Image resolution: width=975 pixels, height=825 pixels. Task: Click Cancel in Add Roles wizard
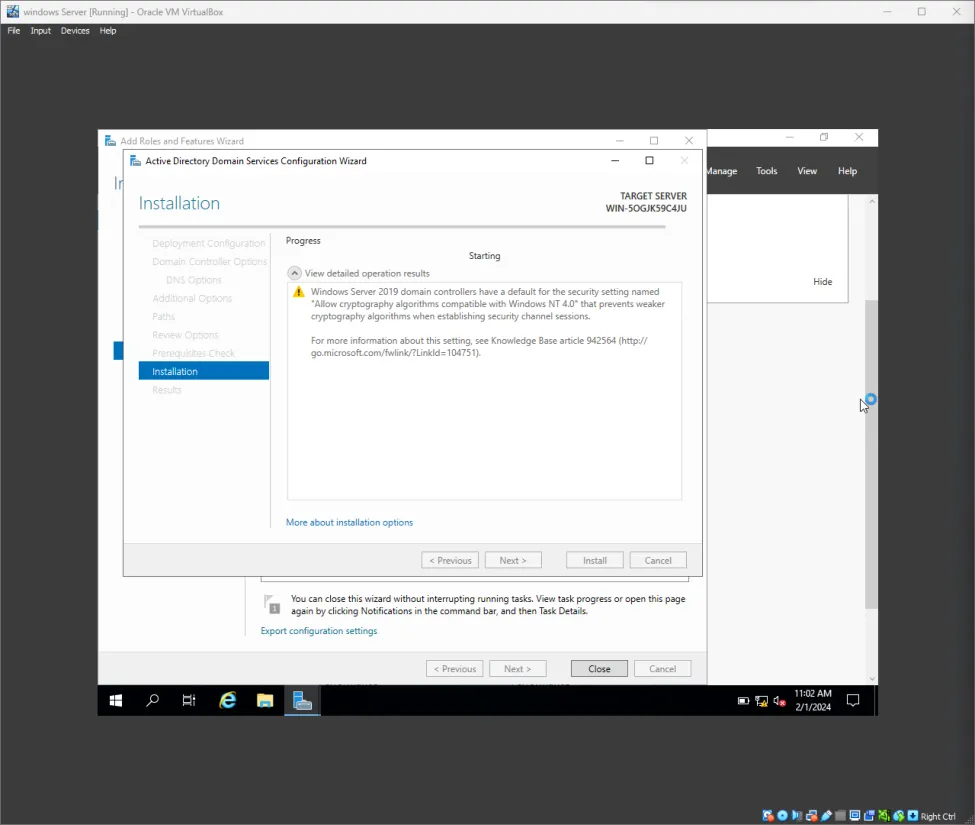click(x=662, y=669)
